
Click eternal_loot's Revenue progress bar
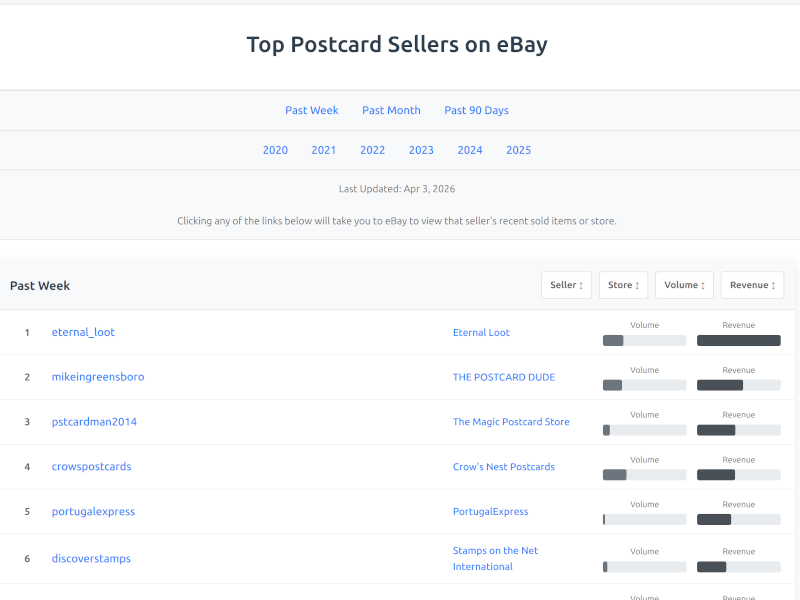pos(738,340)
